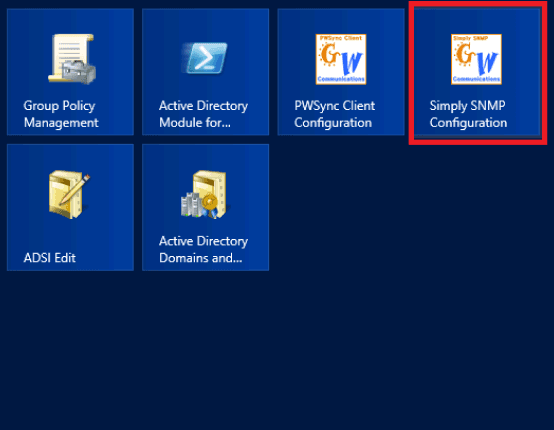Click the 'Group Policy Management' tile label
This screenshot has height=430, width=554.
click(61, 114)
